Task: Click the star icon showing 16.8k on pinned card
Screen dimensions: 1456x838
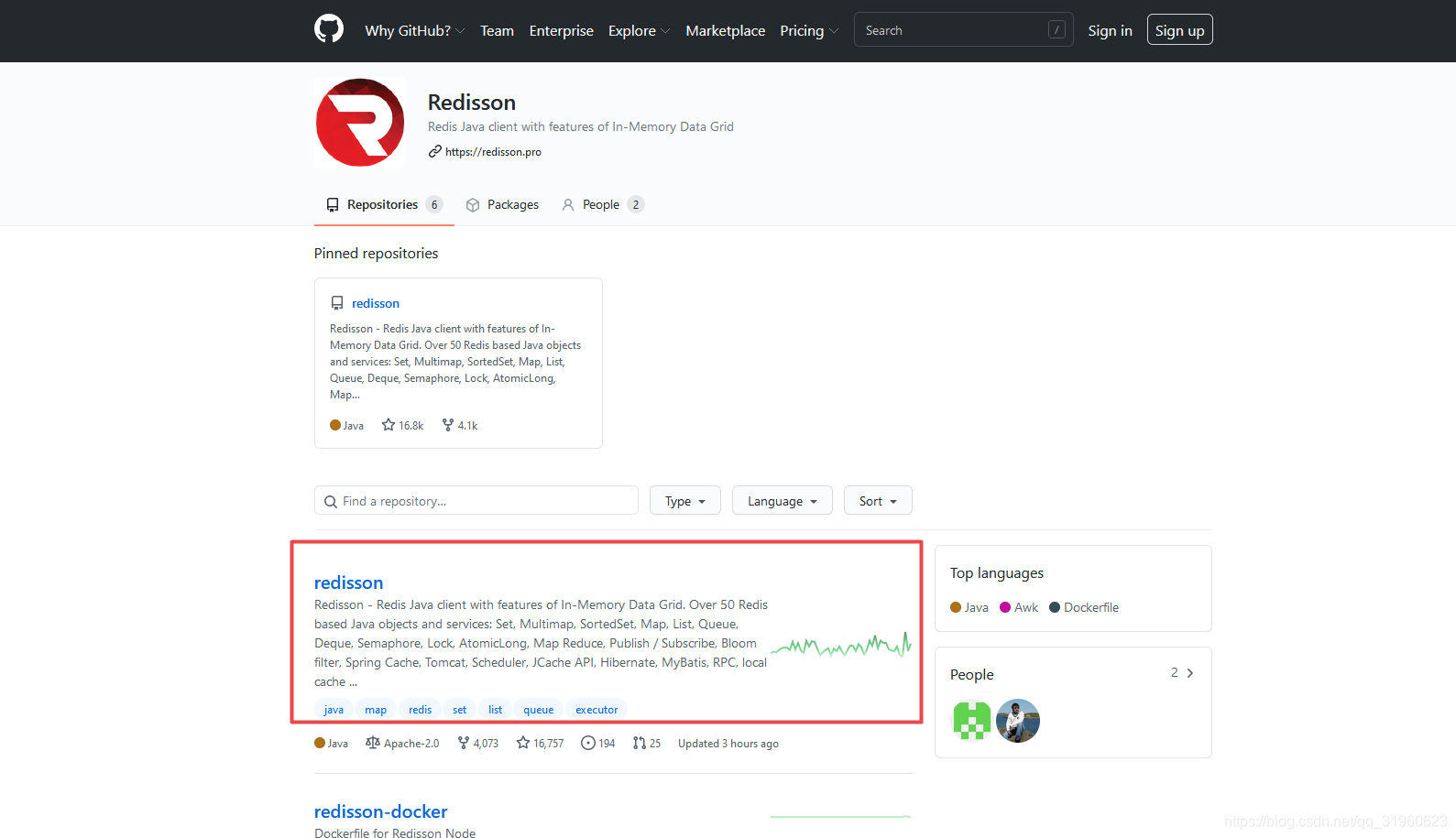Action: click(389, 425)
